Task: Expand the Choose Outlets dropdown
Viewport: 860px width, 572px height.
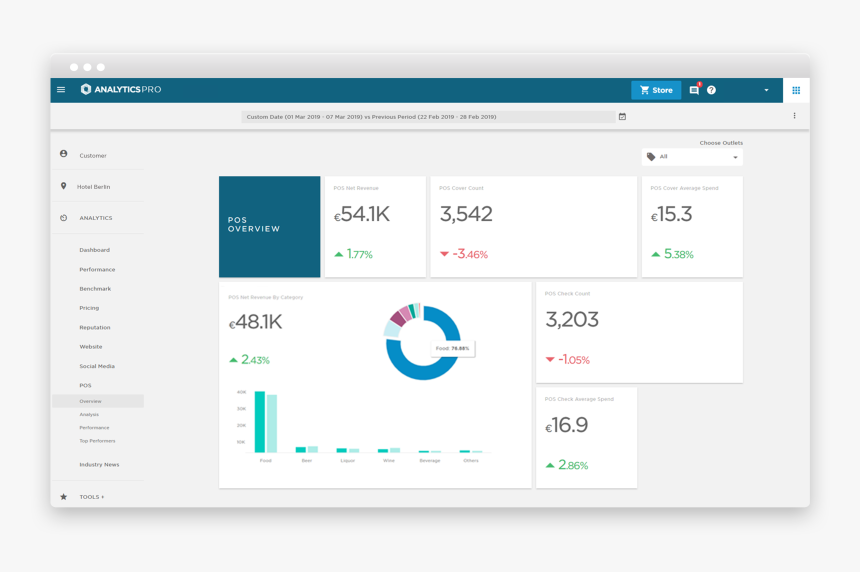Action: (x=692, y=157)
